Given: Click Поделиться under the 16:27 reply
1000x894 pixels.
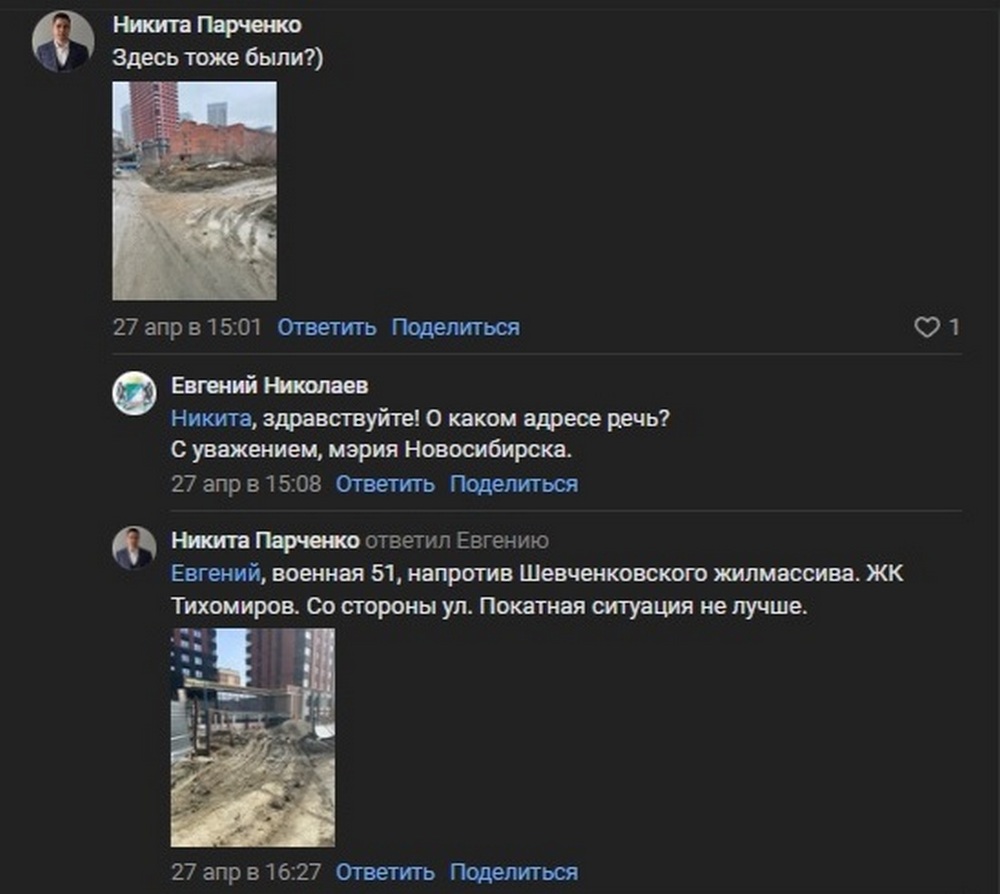Looking at the screenshot, I should pos(514,872).
